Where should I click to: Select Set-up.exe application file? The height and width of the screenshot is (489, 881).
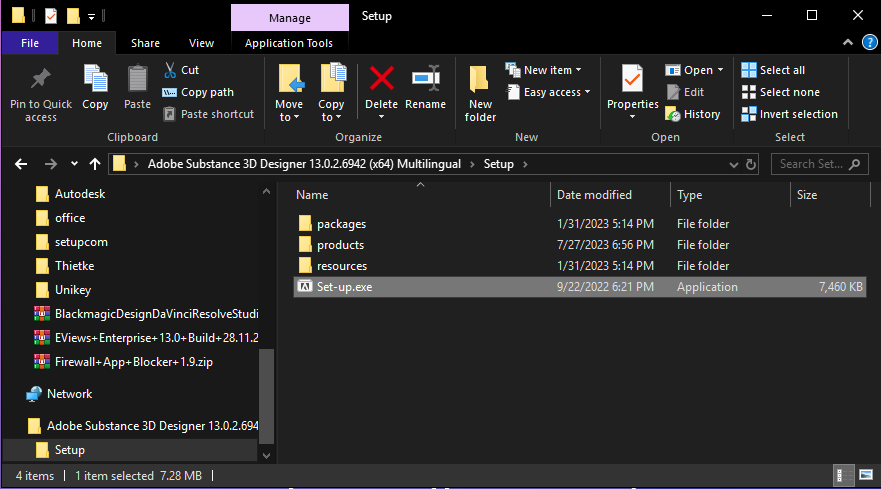click(x=579, y=287)
